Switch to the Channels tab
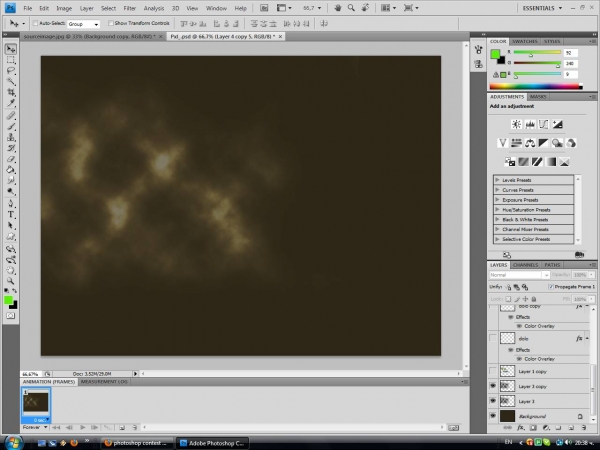This screenshot has height=450, width=600. (525, 265)
